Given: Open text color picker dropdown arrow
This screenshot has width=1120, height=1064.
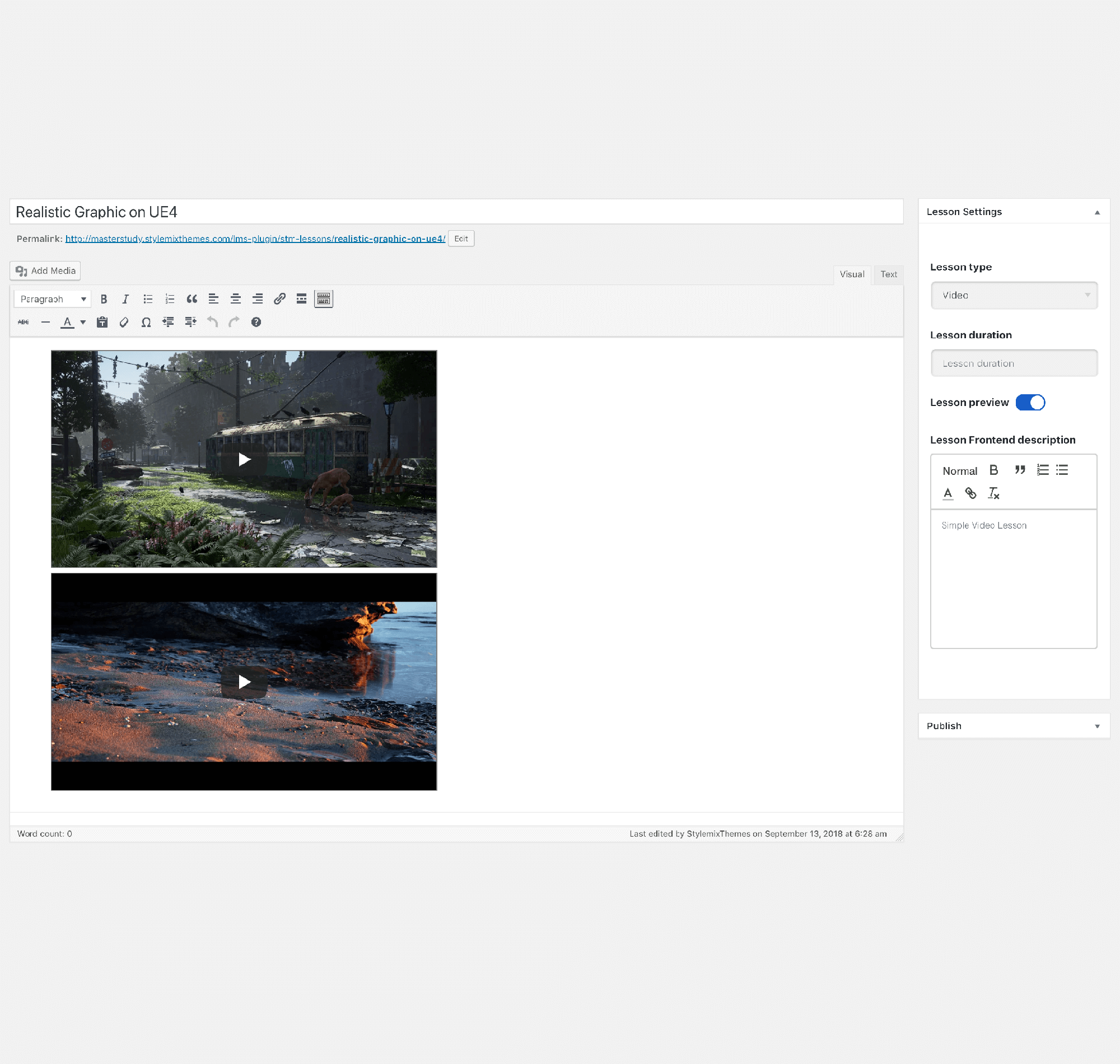Looking at the screenshot, I should click(83, 322).
